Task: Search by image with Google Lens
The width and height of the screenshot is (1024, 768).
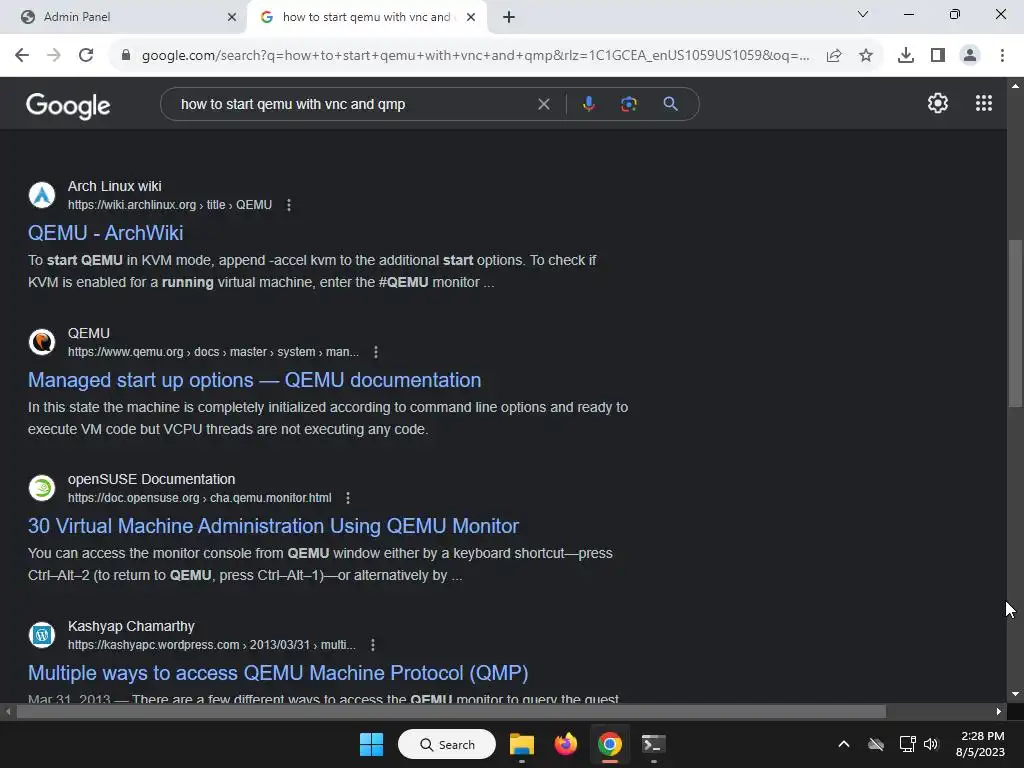Action: [x=628, y=104]
